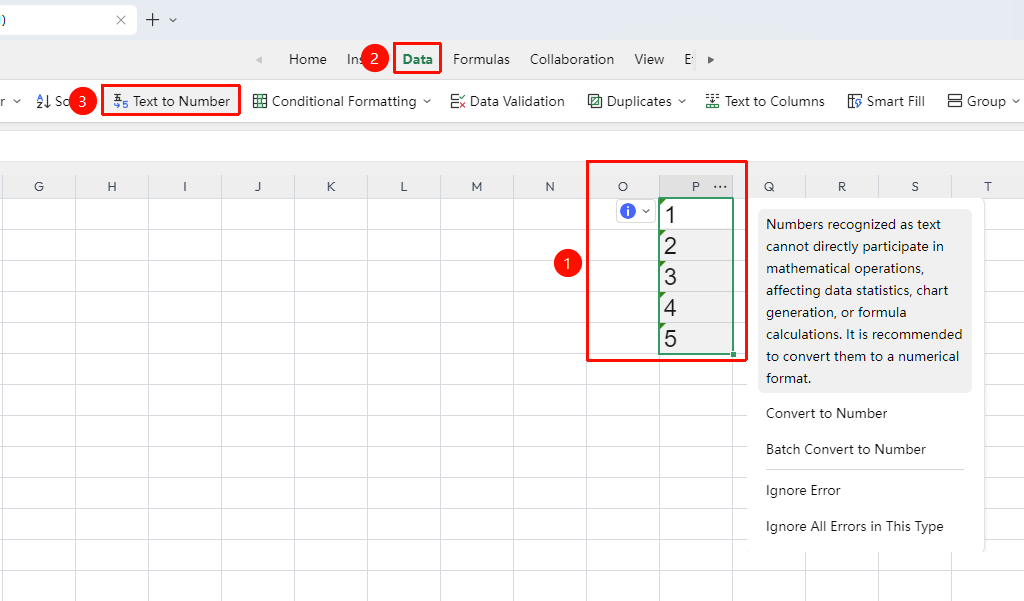Select the cell containing 2

click(x=696, y=245)
